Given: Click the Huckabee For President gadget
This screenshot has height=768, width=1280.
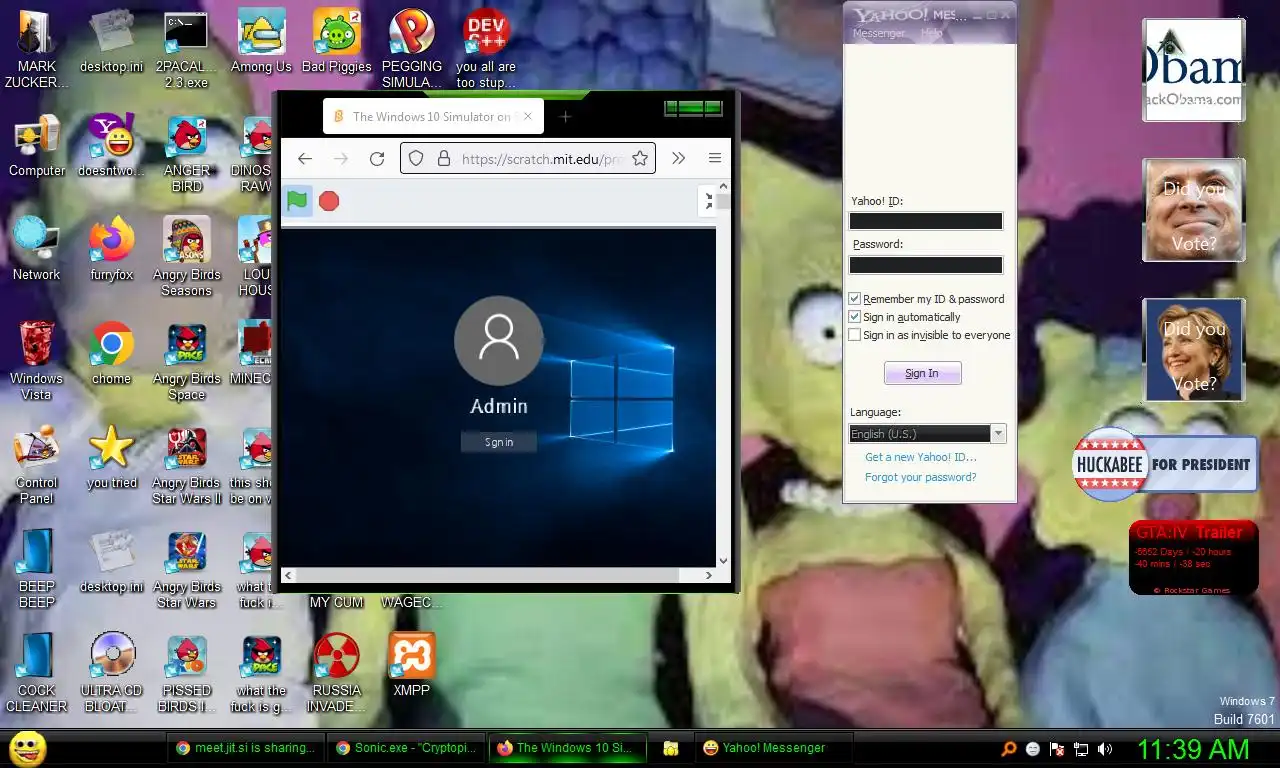Looking at the screenshot, I should coord(1164,464).
